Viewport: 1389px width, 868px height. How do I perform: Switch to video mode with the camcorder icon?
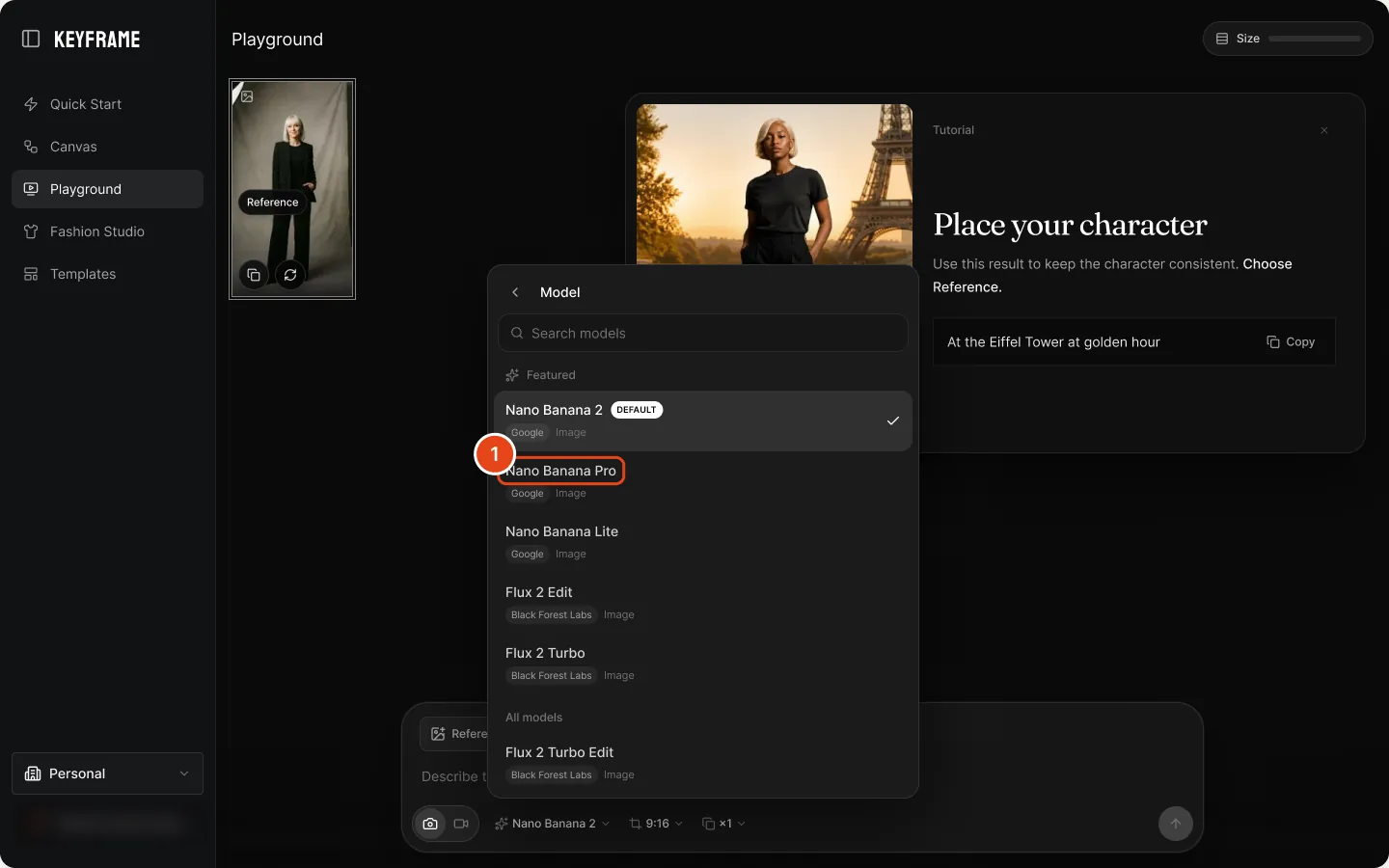461,824
